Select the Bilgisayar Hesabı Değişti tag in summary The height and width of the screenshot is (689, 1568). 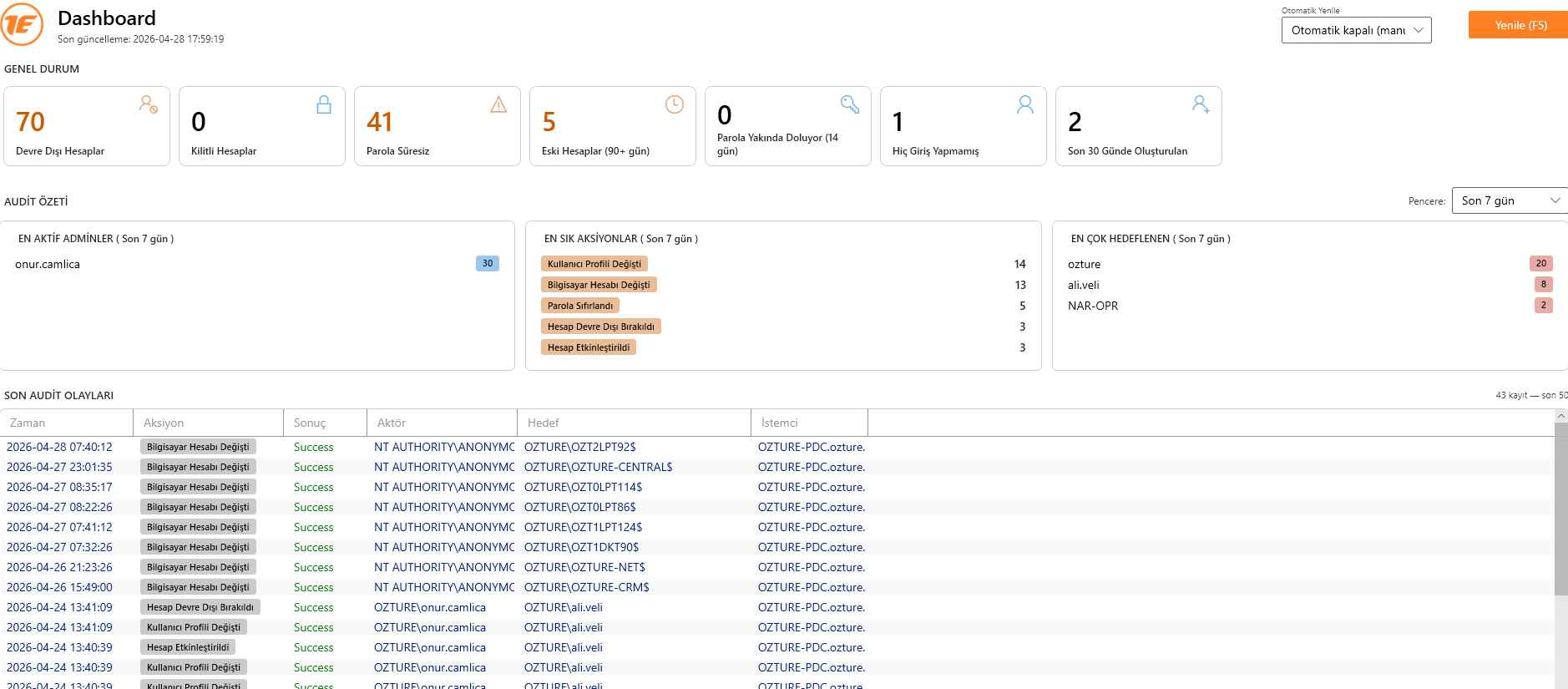[x=599, y=285]
